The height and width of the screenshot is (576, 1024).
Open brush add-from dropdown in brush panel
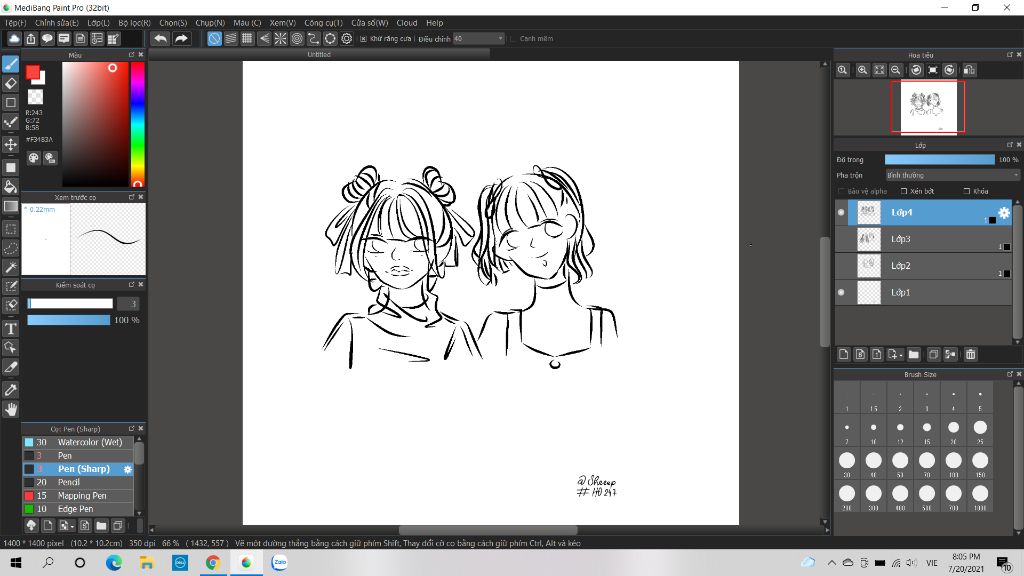tap(65, 525)
